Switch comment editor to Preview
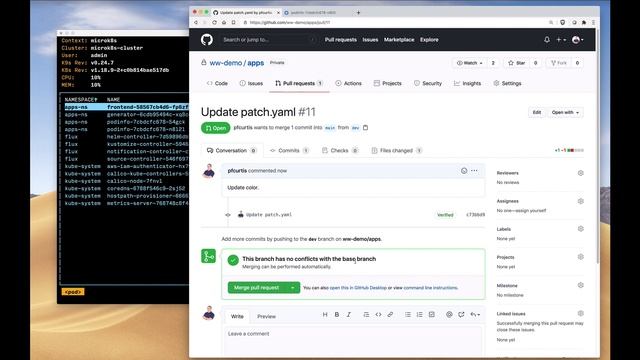Screen dimensions: 640x360 click(x=266, y=316)
